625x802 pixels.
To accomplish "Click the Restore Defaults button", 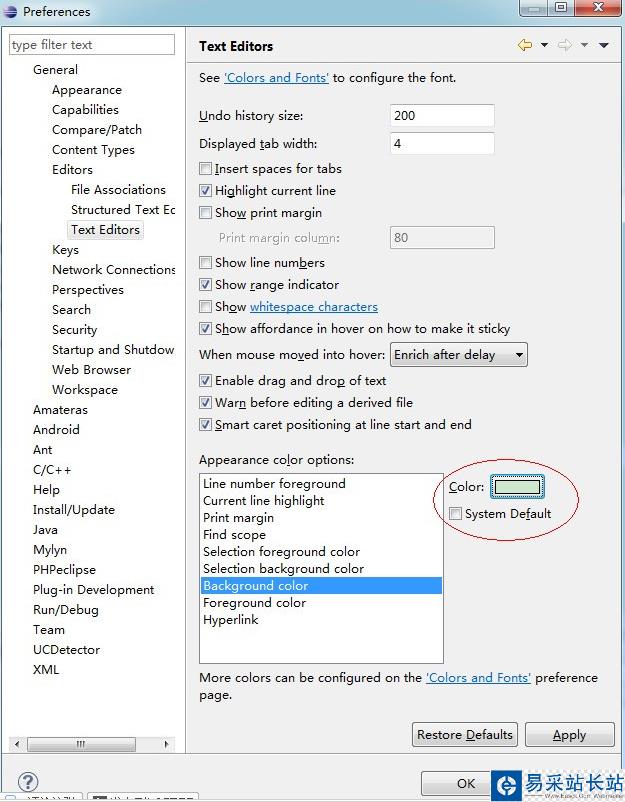I will point(464,735).
